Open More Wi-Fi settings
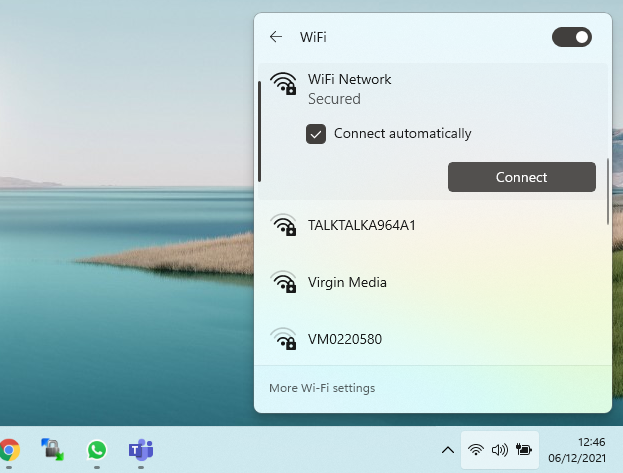The width and height of the screenshot is (623, 473). pos(322,388)
